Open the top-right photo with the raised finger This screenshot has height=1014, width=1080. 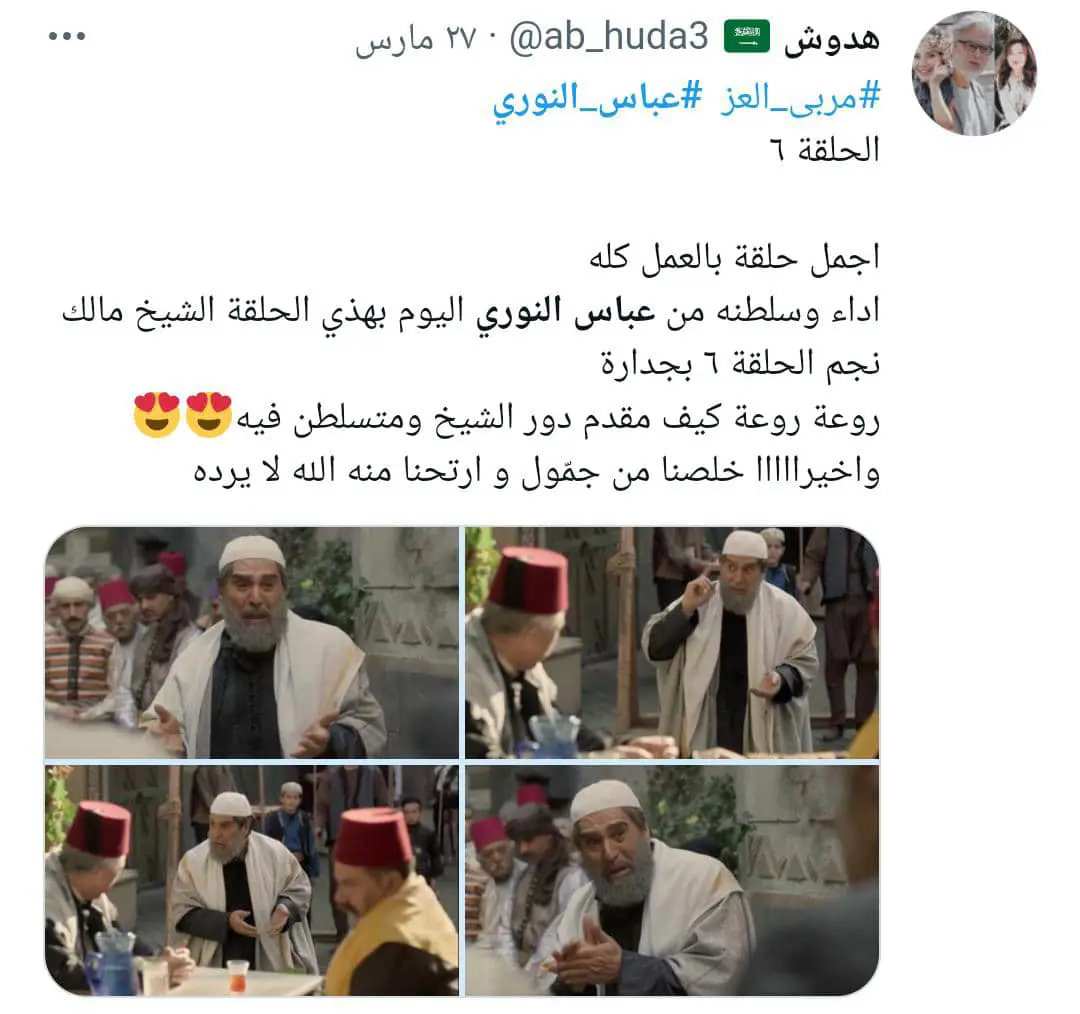(672, 643)
